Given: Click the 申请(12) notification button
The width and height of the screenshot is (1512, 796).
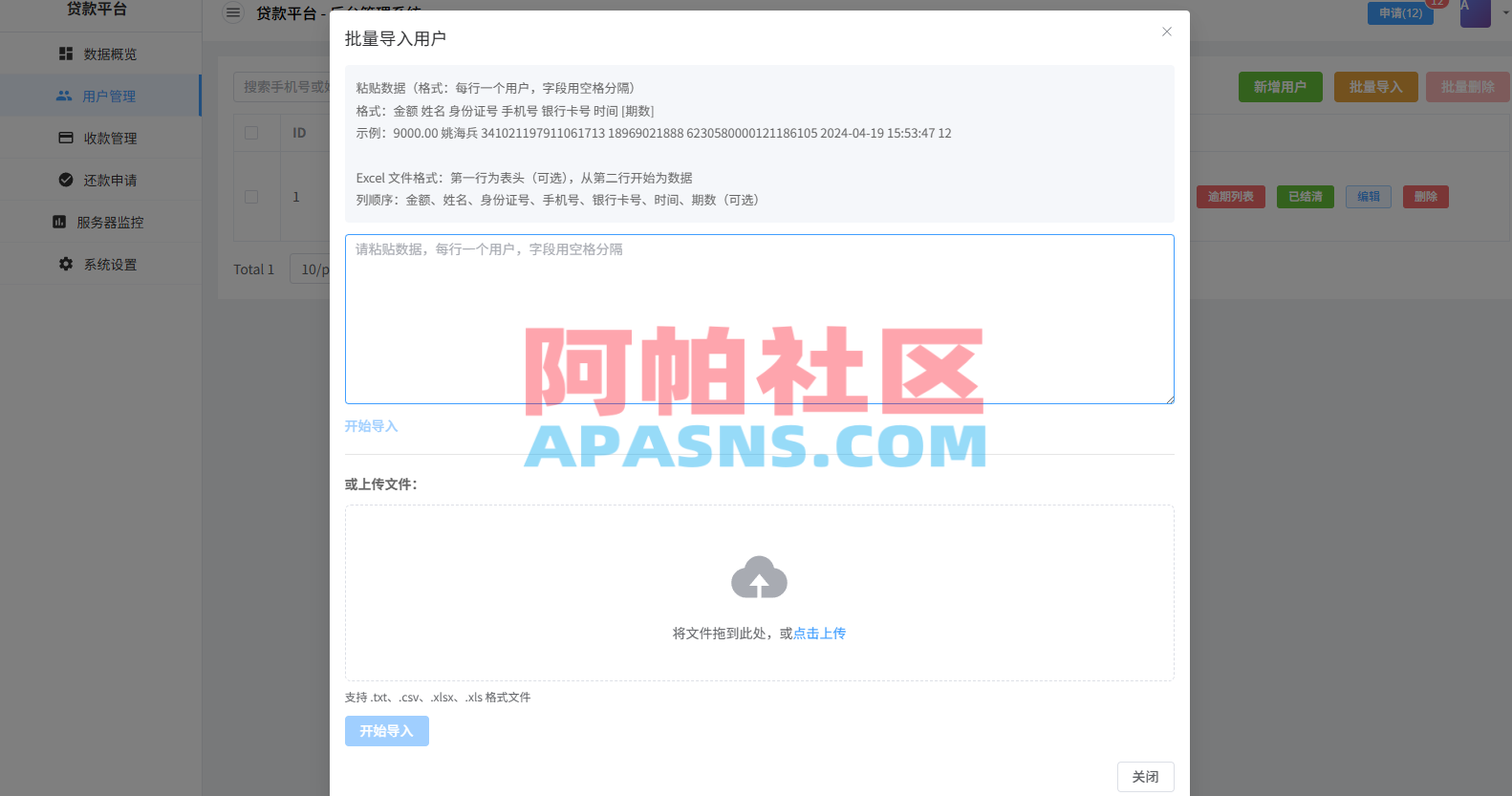Looking at the screenshot, I should tap(1400, 13).
